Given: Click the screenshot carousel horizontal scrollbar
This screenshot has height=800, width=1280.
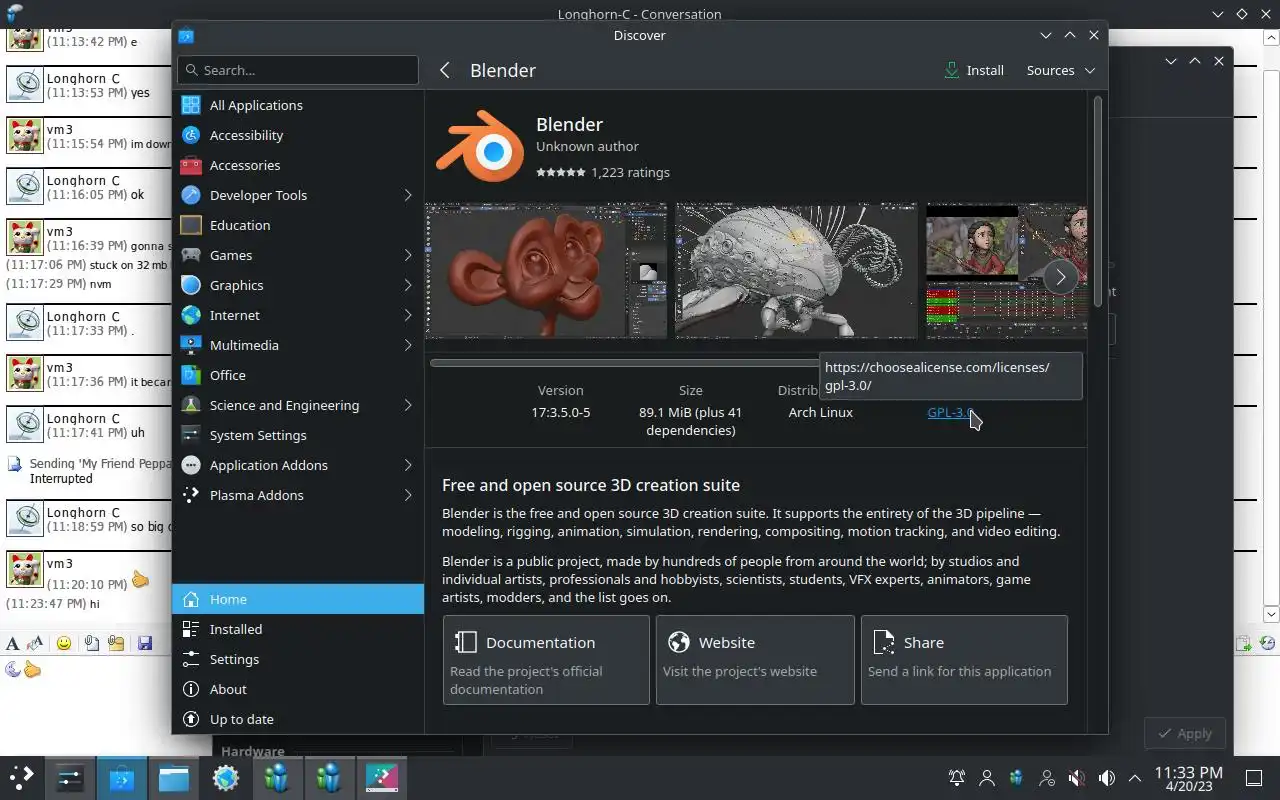Looking at the screenshot, I should click(625, 362).
